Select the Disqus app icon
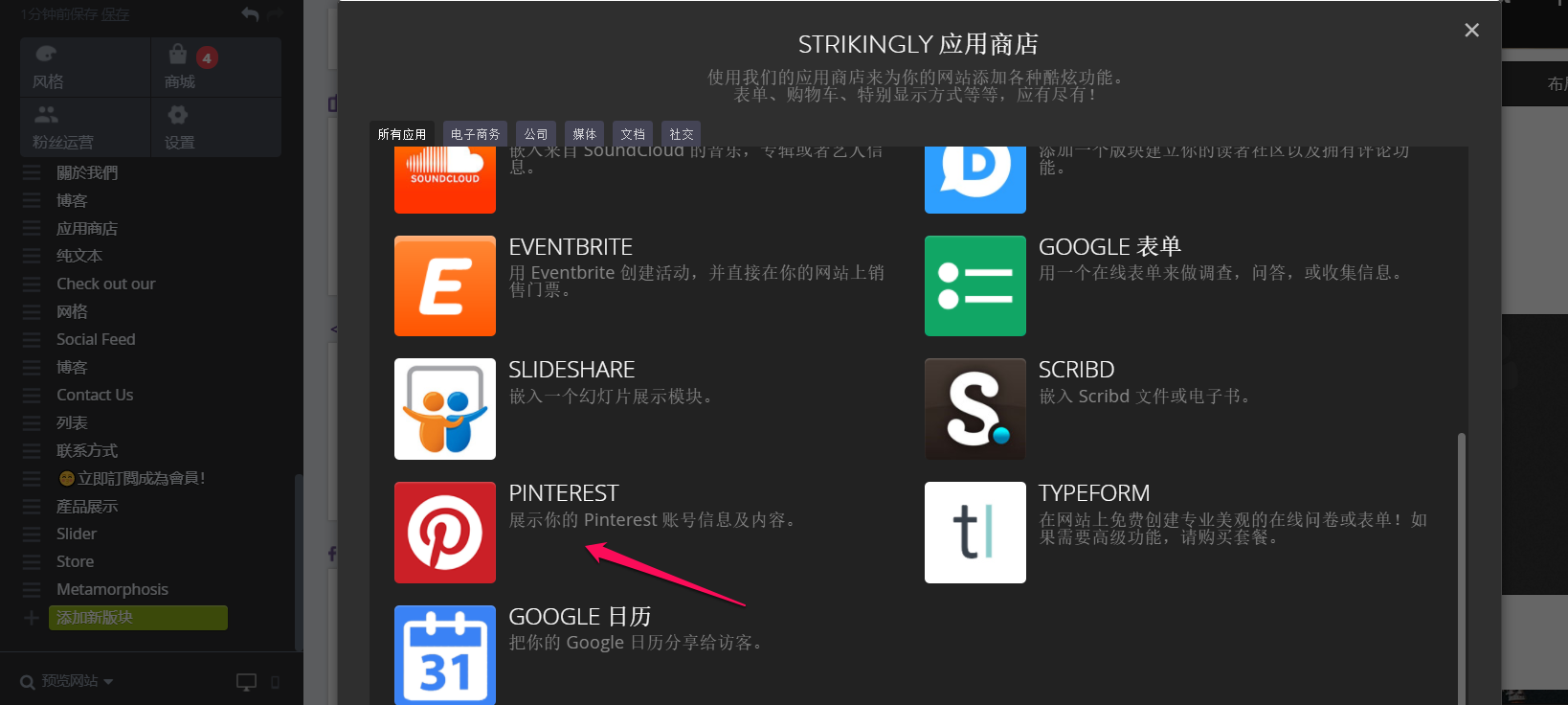Image resolution: width=1568 pixels, height=705 pixels. click(975, 180)
